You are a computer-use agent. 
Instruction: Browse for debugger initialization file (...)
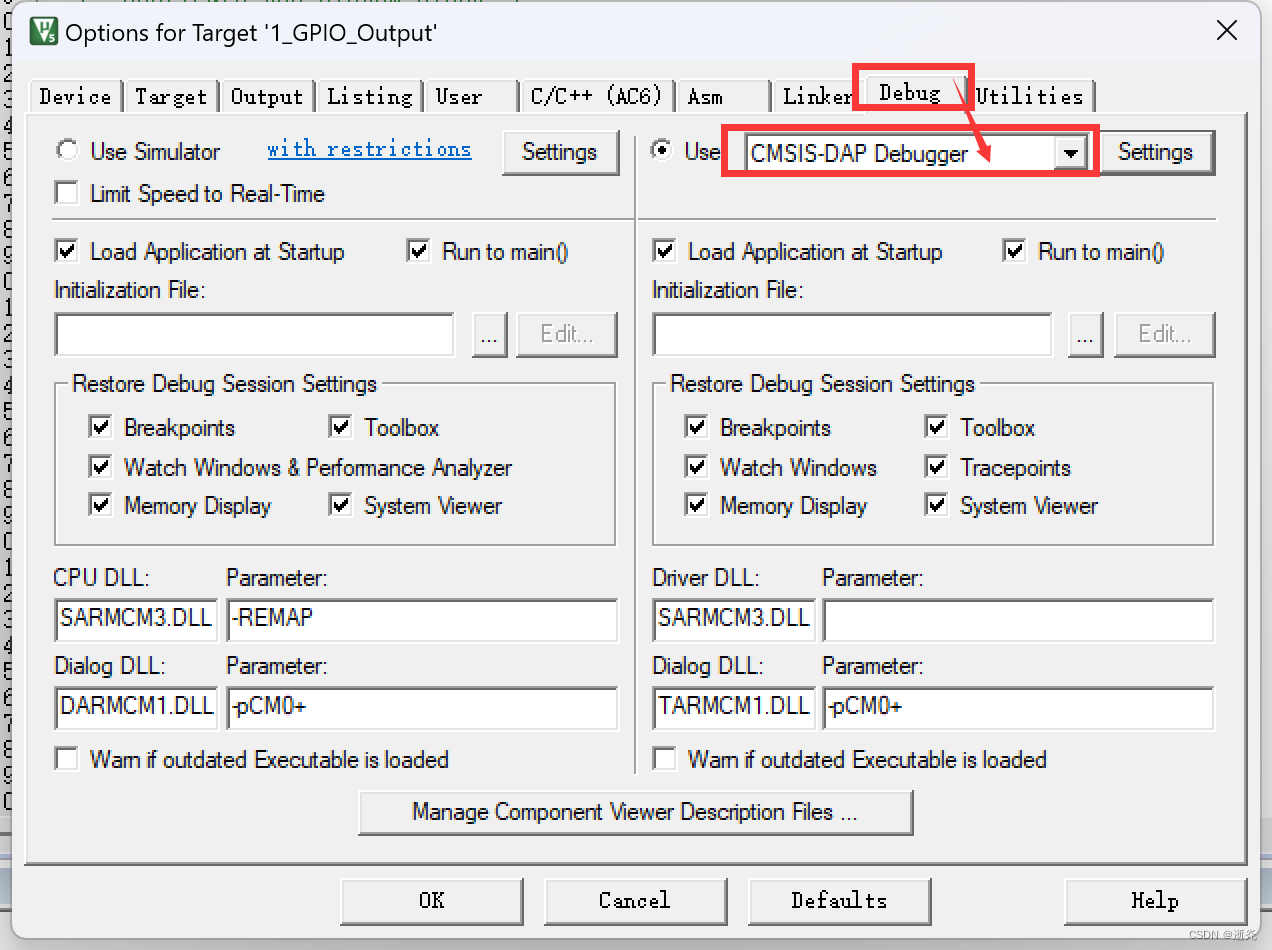1086,334
